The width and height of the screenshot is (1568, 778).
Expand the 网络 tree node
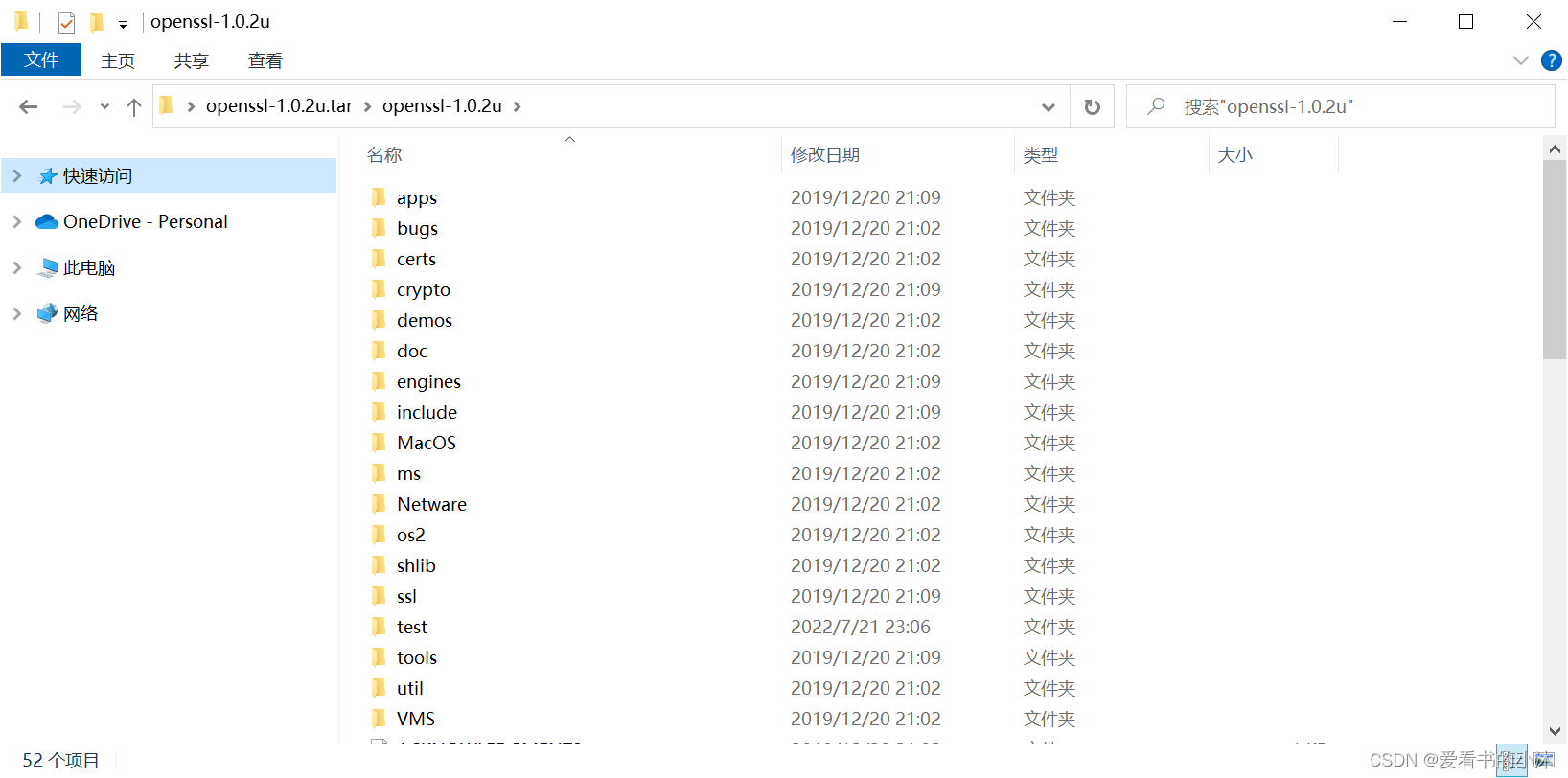pos(16,313)
